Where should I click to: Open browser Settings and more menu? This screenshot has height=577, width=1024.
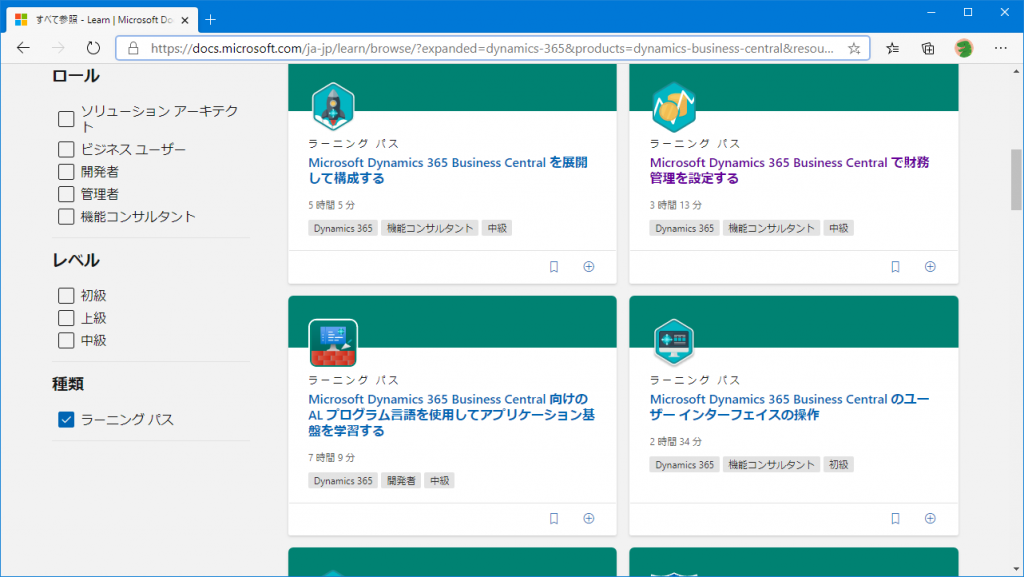1000,48
